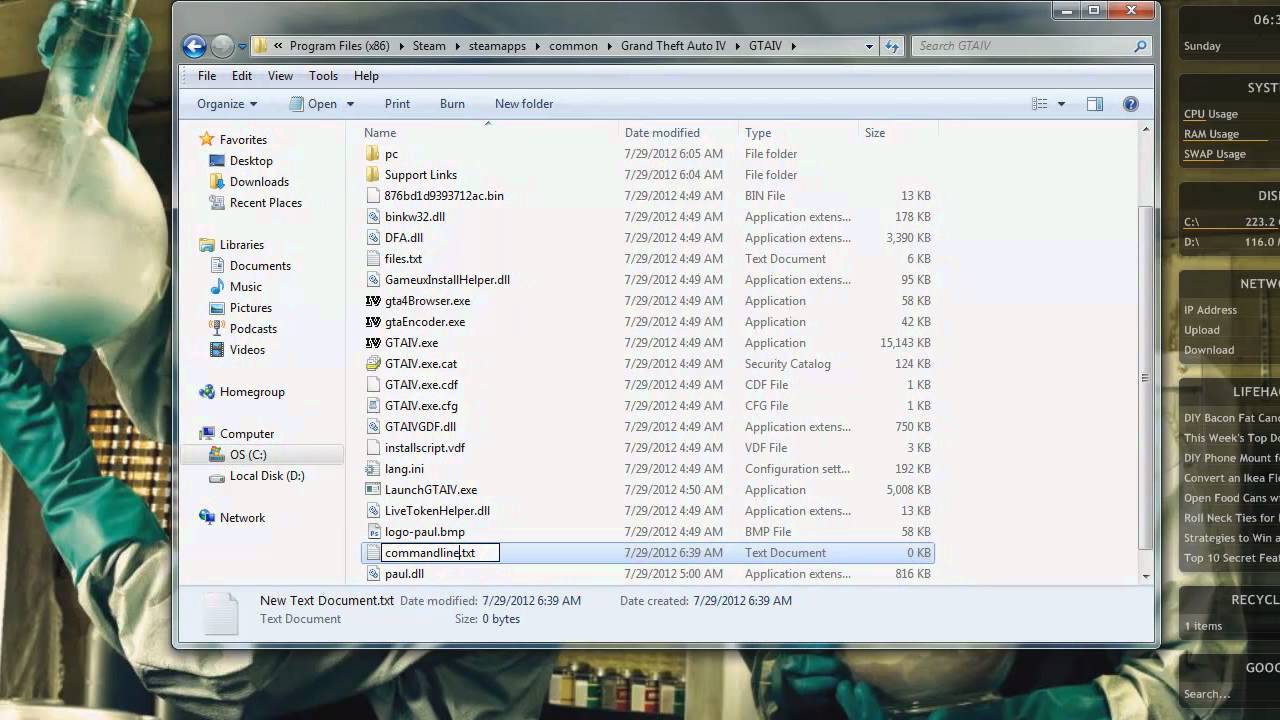Click the logo-paul.bmp image icon
Image resolution: width=1280 pixels, height=720 pixels.
pyautogui.click(x=373, y=532)
